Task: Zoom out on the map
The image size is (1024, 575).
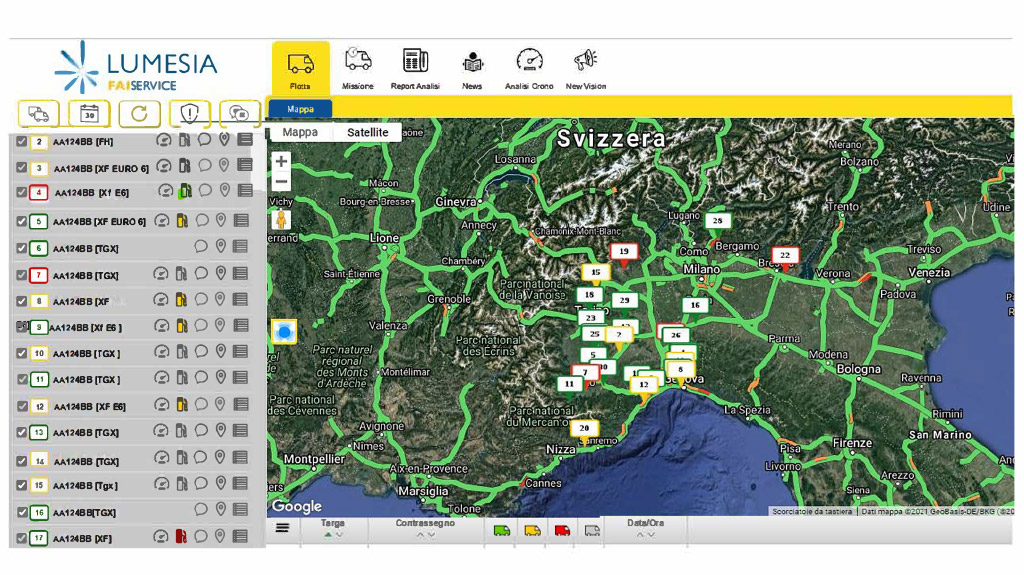Action: (281, 182)
